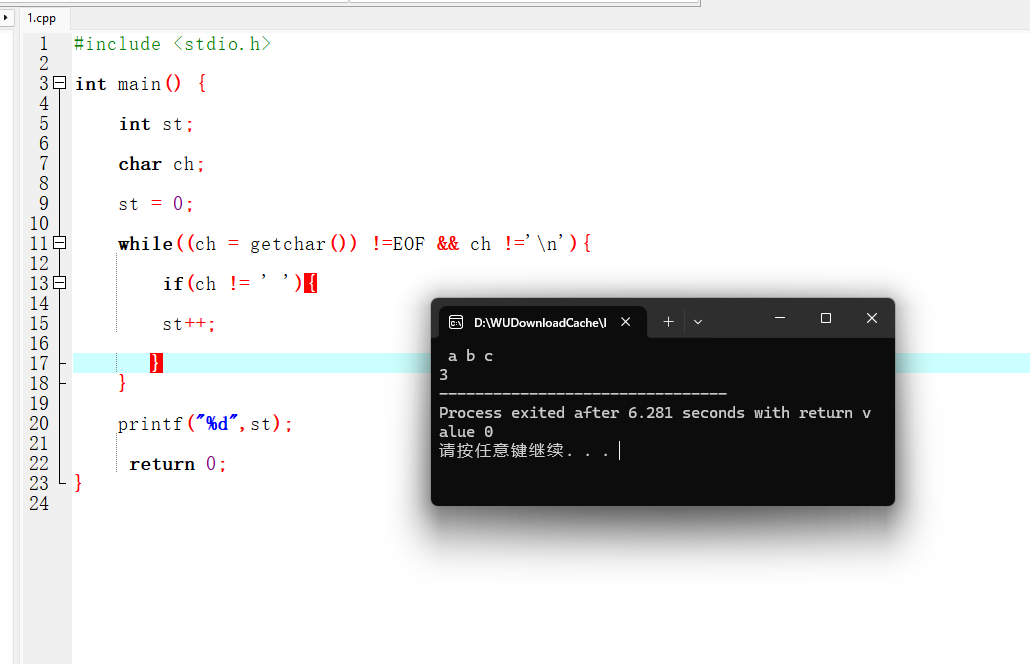The image size is (1030, 664).
Task: Switch to the 1.cpp editor tab
Action: (x=41, y=18)
